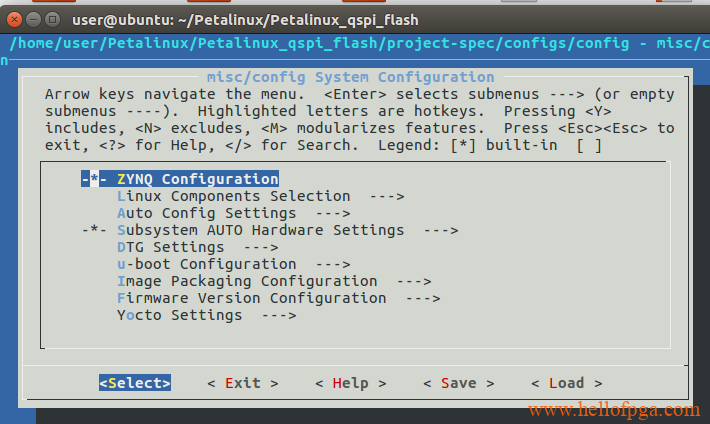710x424 pixels.
Task: Click the Exit button
Action: [243, 383]
